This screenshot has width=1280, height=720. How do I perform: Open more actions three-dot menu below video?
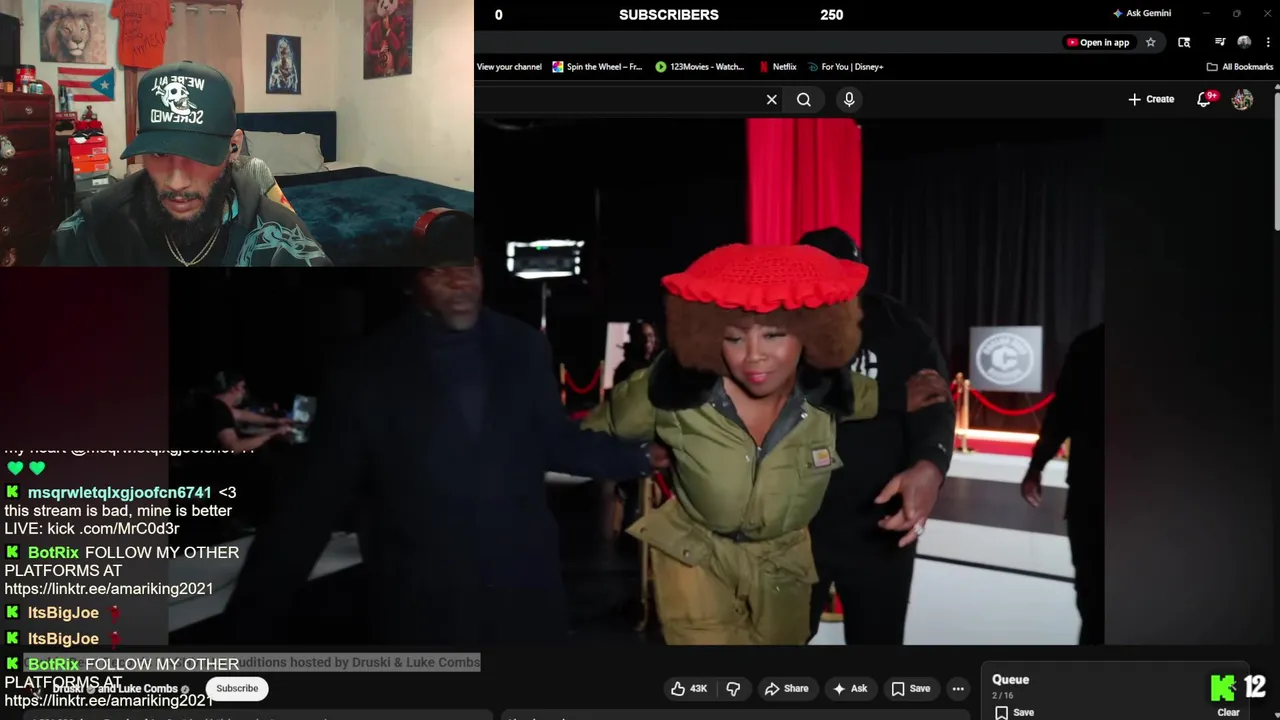958,688
